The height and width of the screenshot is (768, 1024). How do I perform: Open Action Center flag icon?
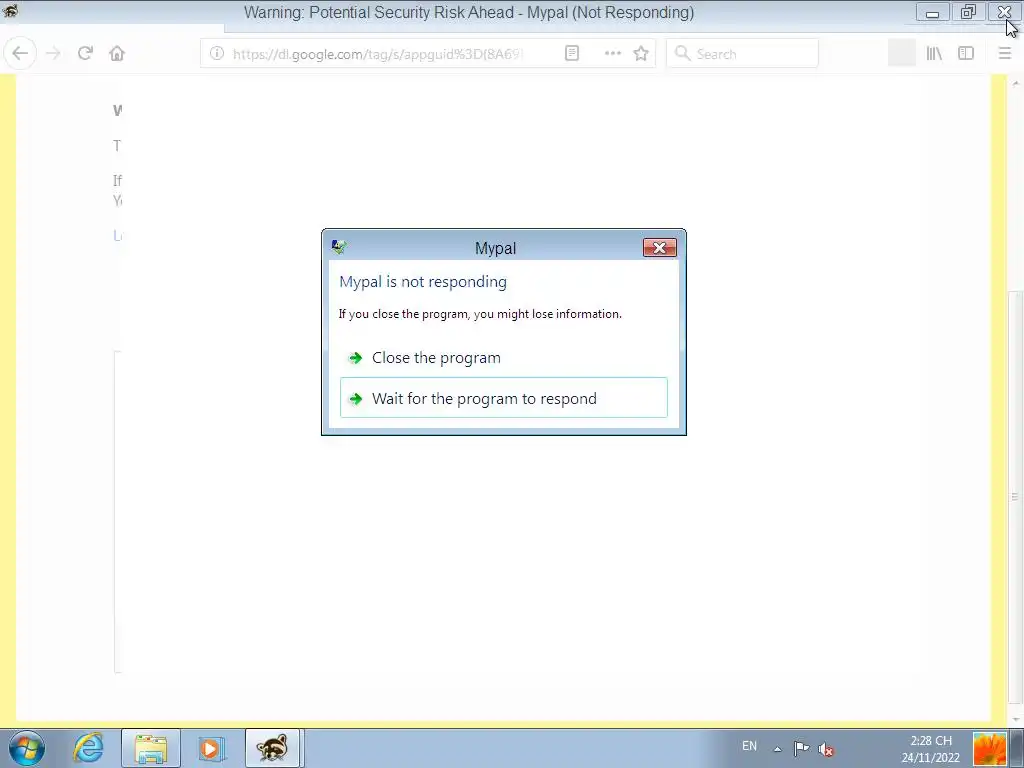pyautogui.click(x=801, y=748)
